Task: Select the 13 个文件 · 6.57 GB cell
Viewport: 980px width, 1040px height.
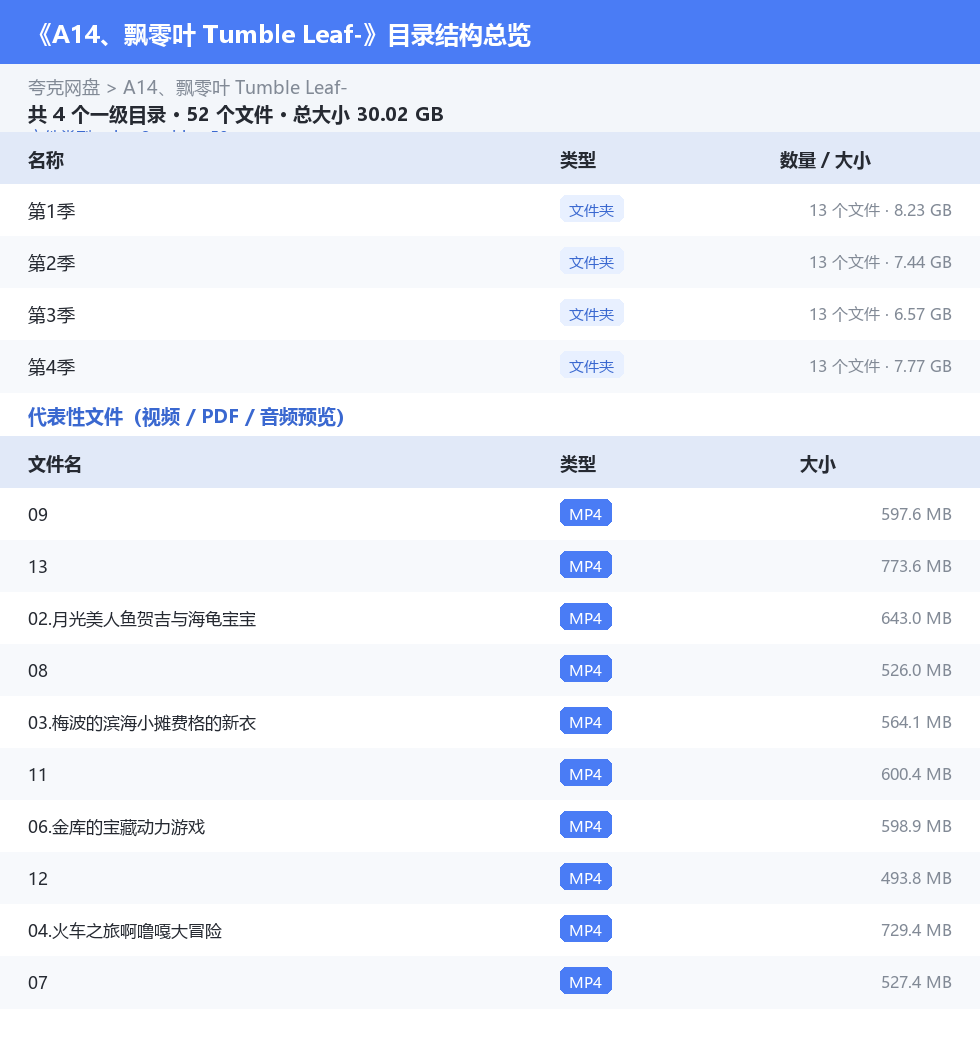Action: coord(880,314)
